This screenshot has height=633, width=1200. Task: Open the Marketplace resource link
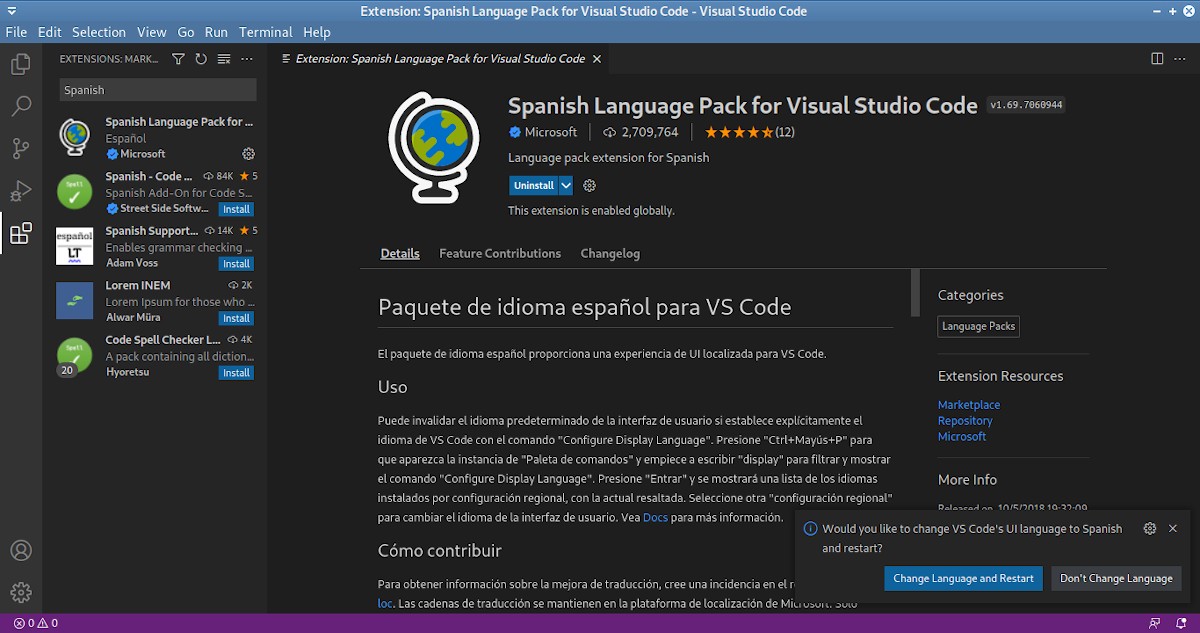click(x=968, y=405)
